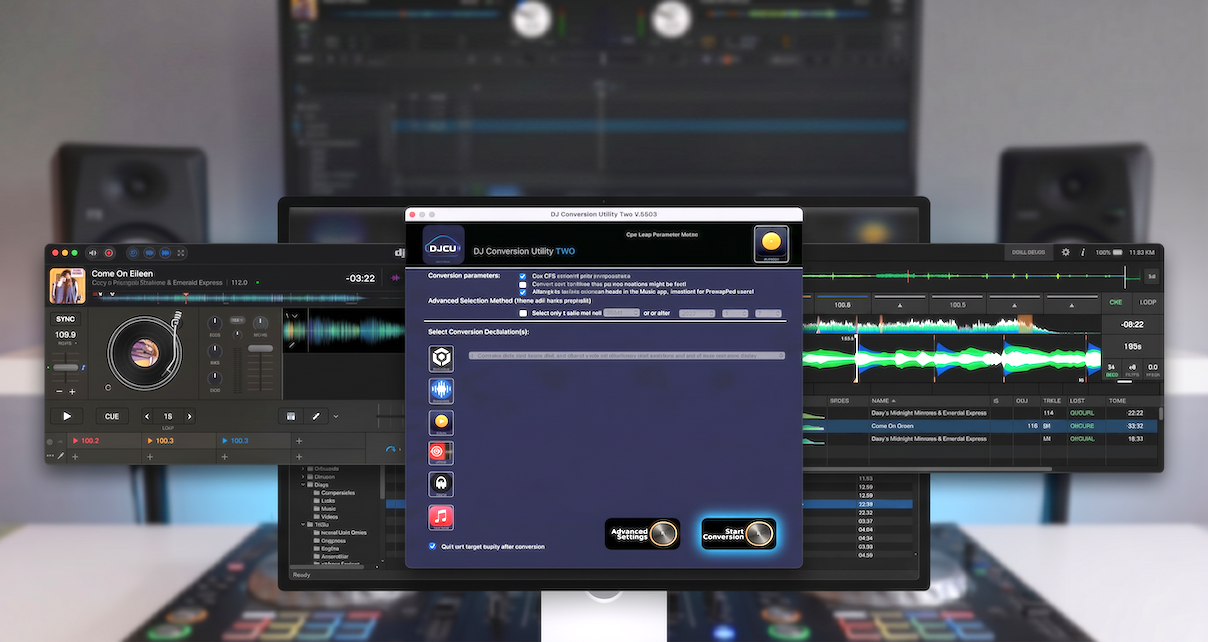
Task: Open Advanced Settings button
Action: tap(642, 534)
